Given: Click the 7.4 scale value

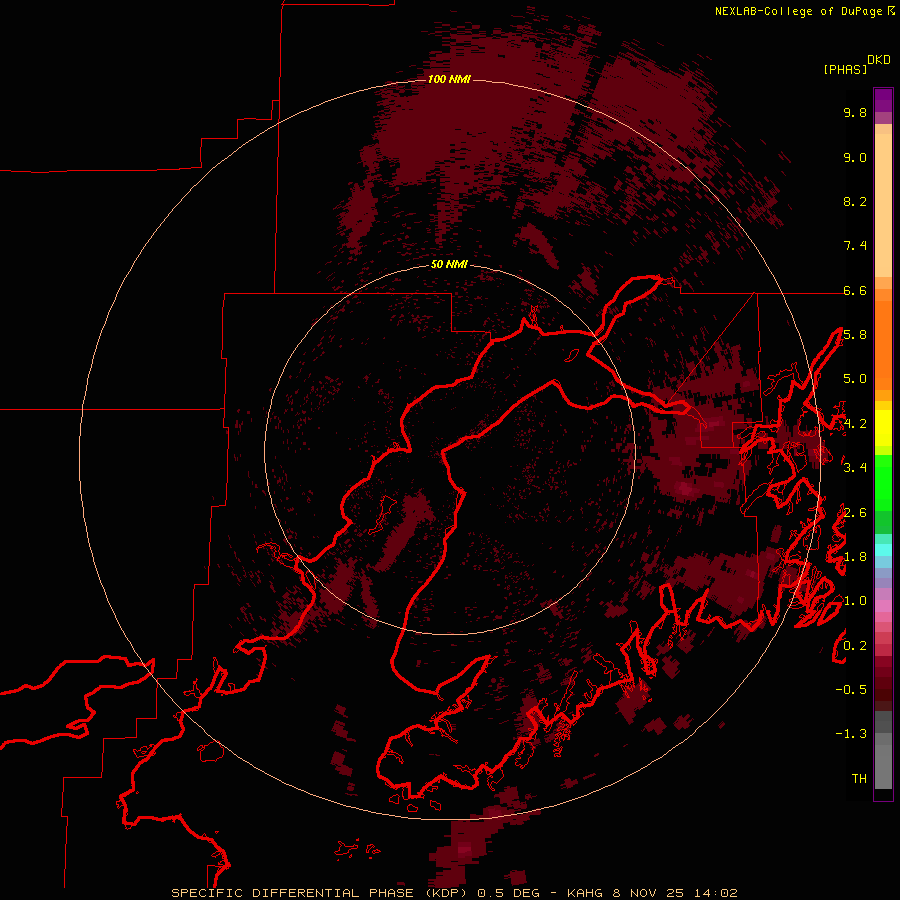Looking at the screenshot, I should pyautogui.click(x=855, y=246).
